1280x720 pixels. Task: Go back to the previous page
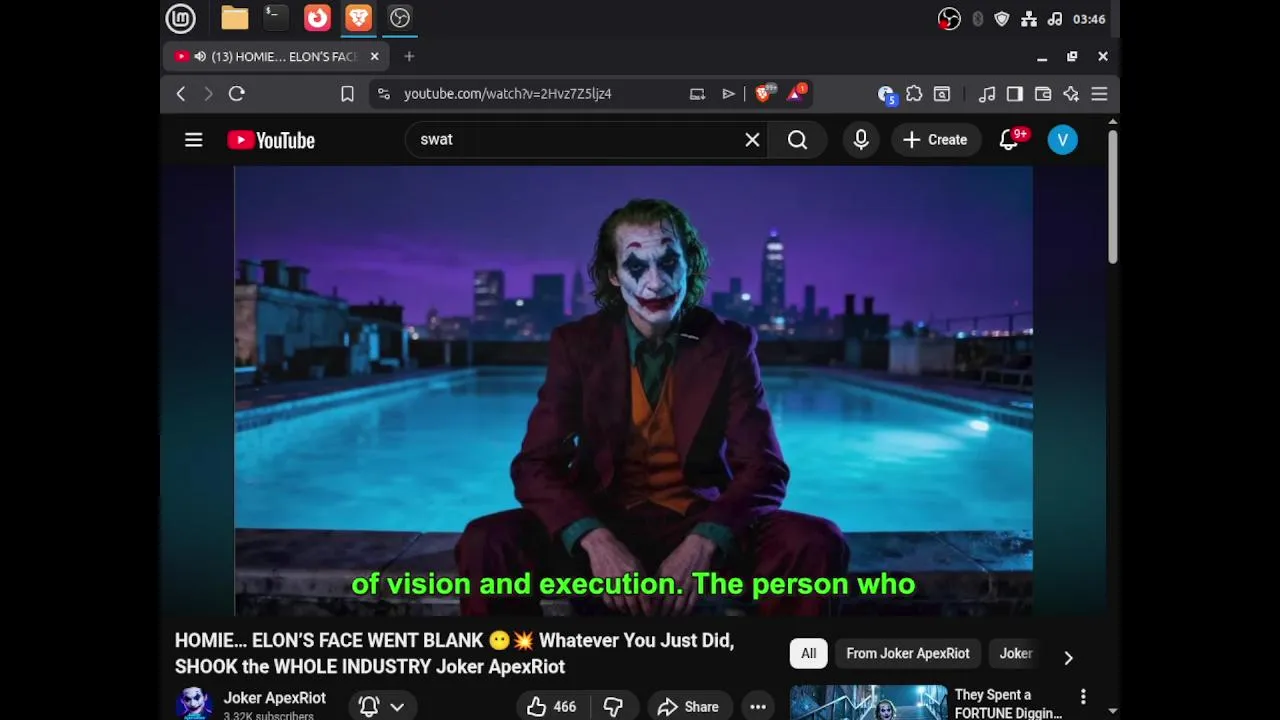[x=181, y=94]
